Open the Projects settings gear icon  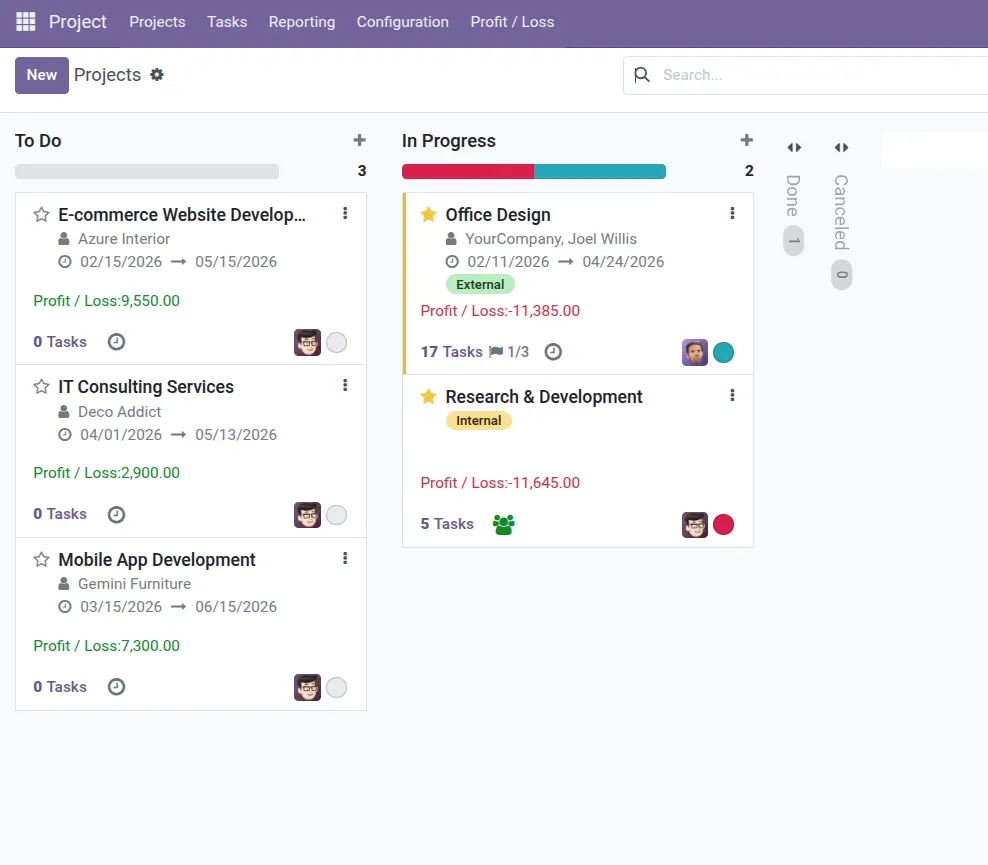point(157,74)
